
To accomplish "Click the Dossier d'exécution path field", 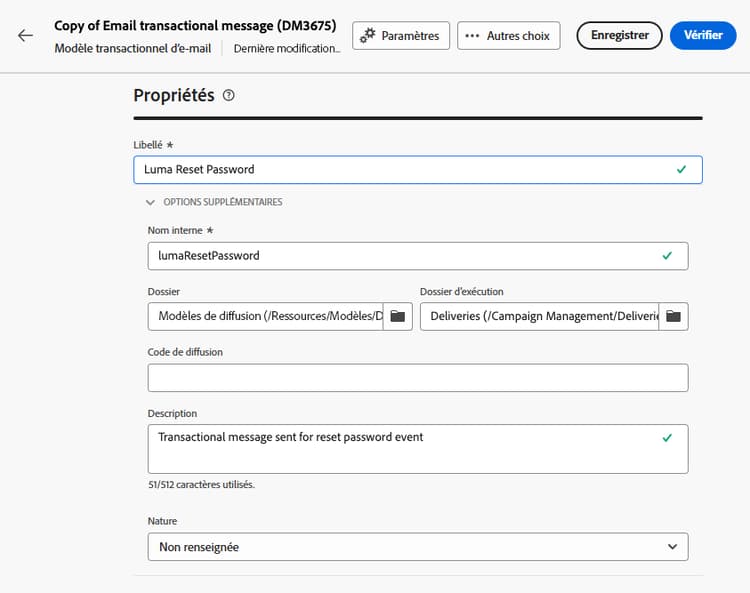I will tap(540, 316).
